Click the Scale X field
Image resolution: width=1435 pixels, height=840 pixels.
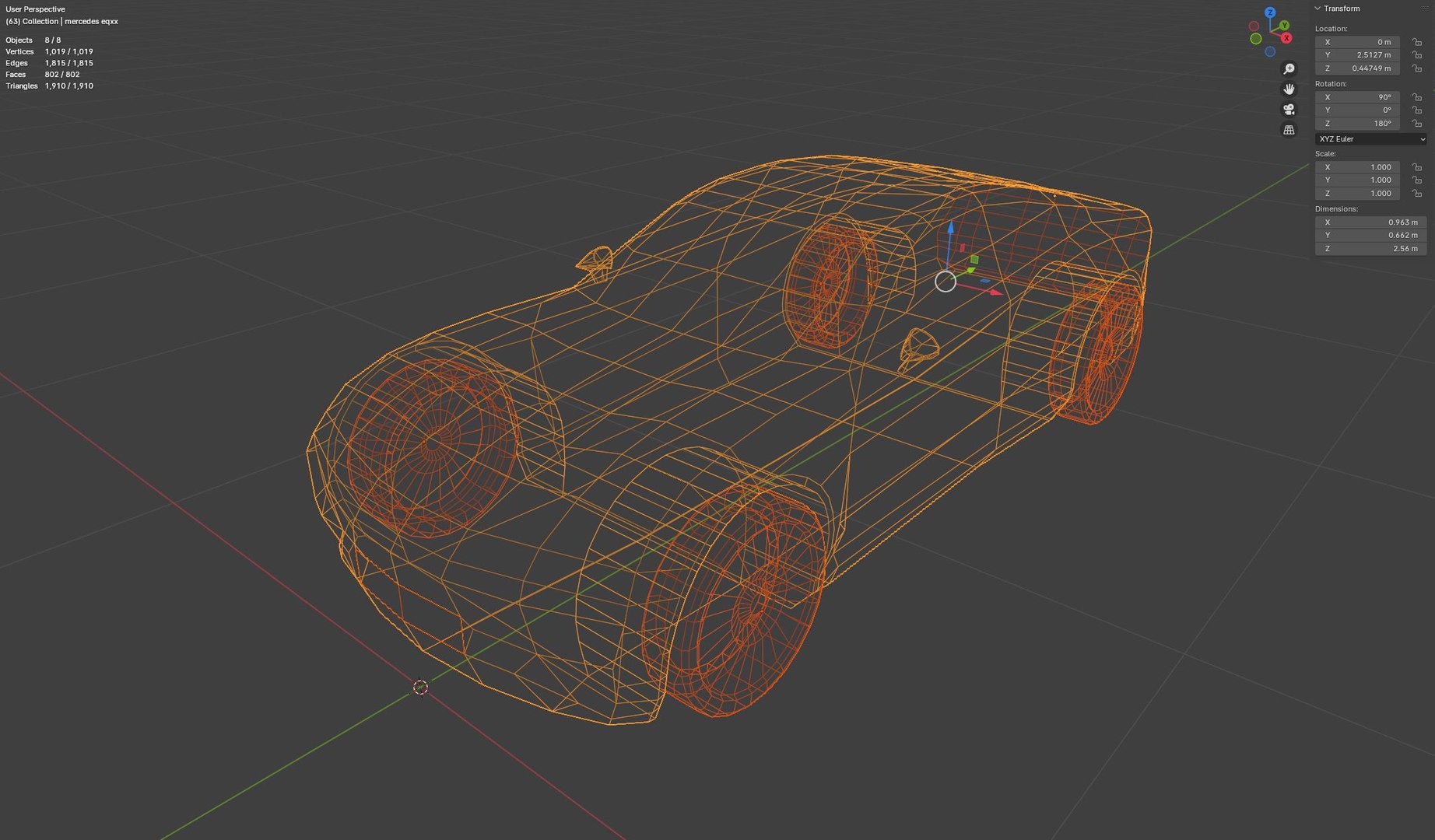pyautogui.click(x=1357, y=167)
